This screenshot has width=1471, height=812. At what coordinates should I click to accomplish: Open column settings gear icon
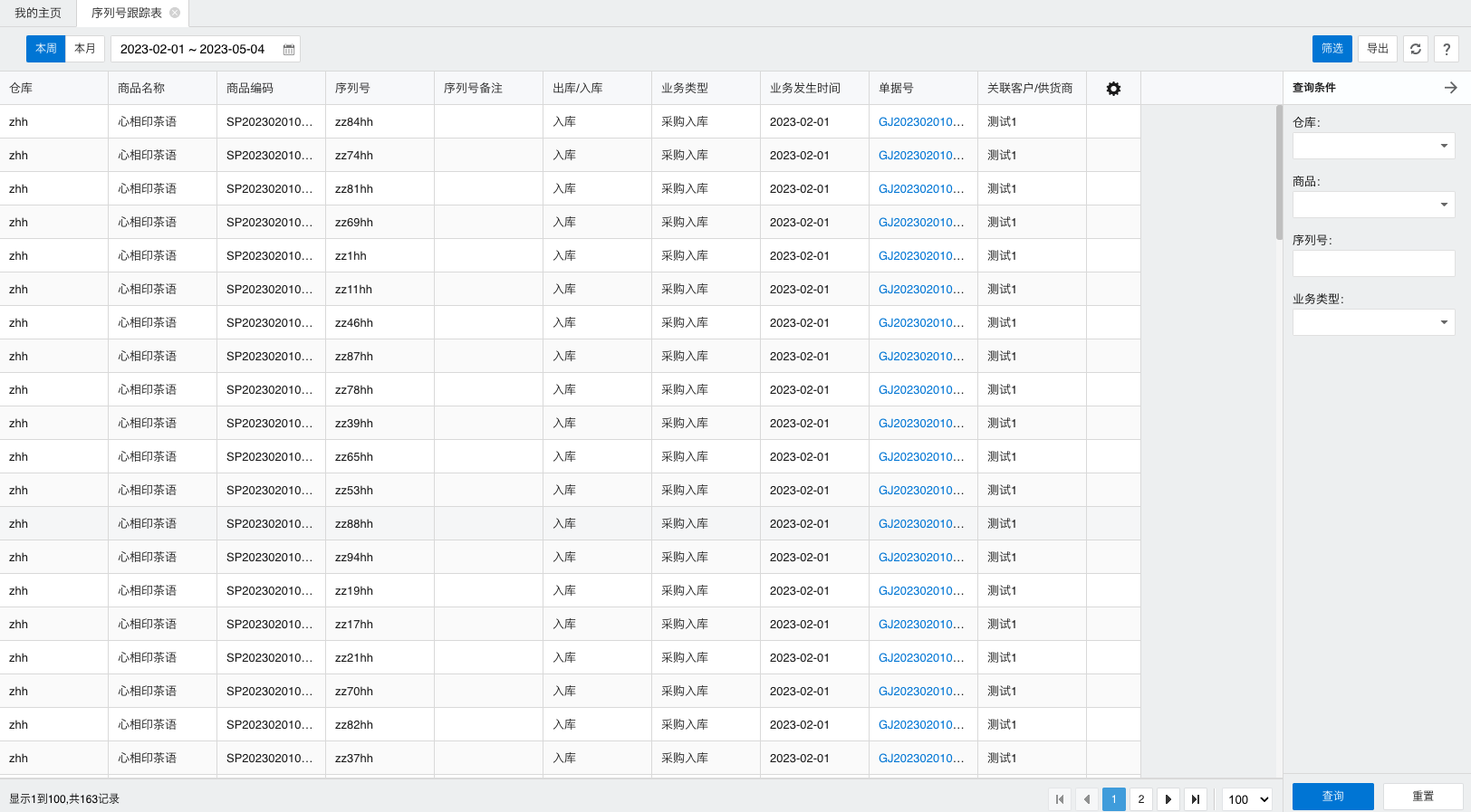coord(1113,89)
